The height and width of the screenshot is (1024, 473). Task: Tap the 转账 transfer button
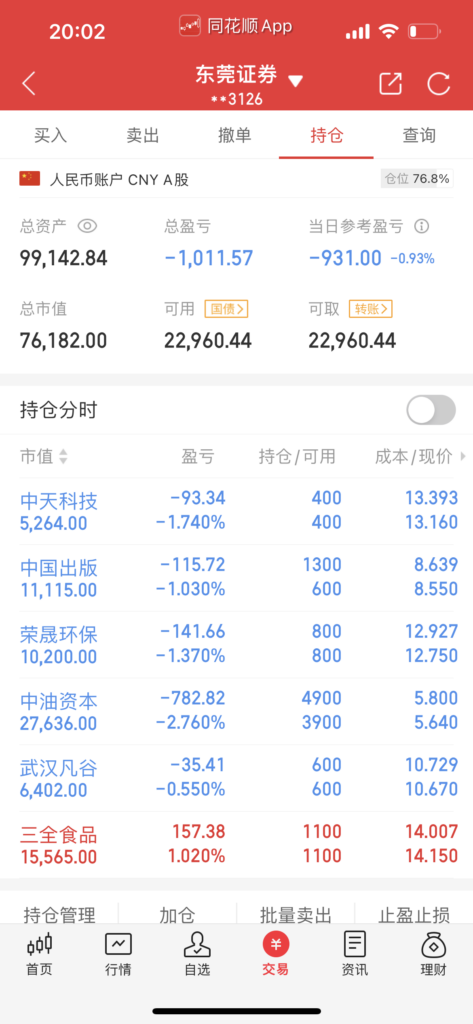coord(370,309)
